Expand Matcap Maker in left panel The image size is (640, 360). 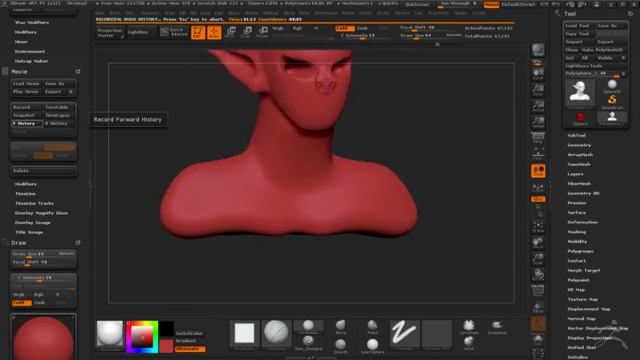31,61
